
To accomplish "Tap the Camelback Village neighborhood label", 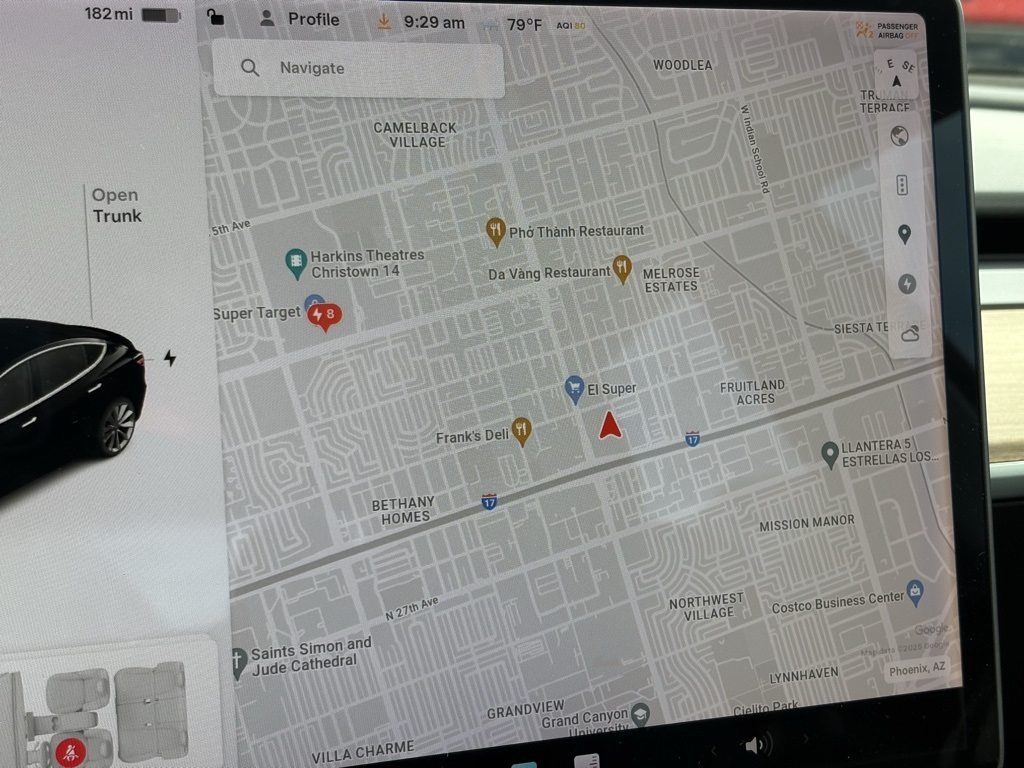I will [415, 135].
